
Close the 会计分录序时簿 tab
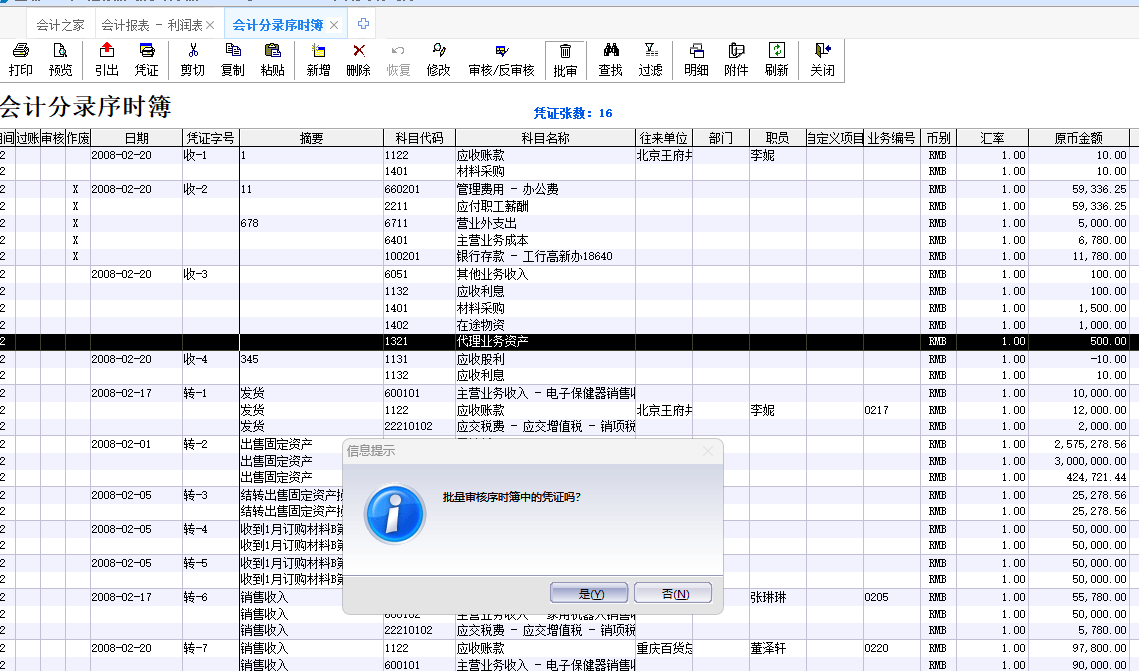(334, 24)
